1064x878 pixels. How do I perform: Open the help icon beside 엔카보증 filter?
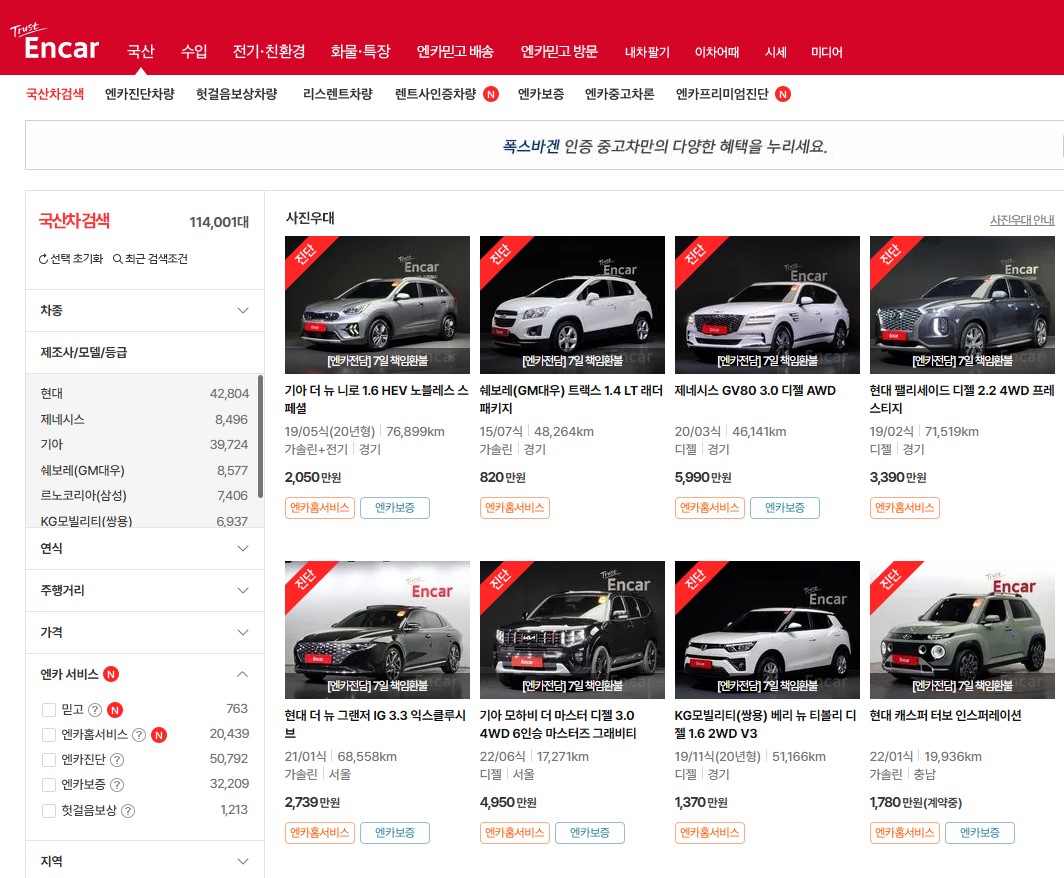117,785
